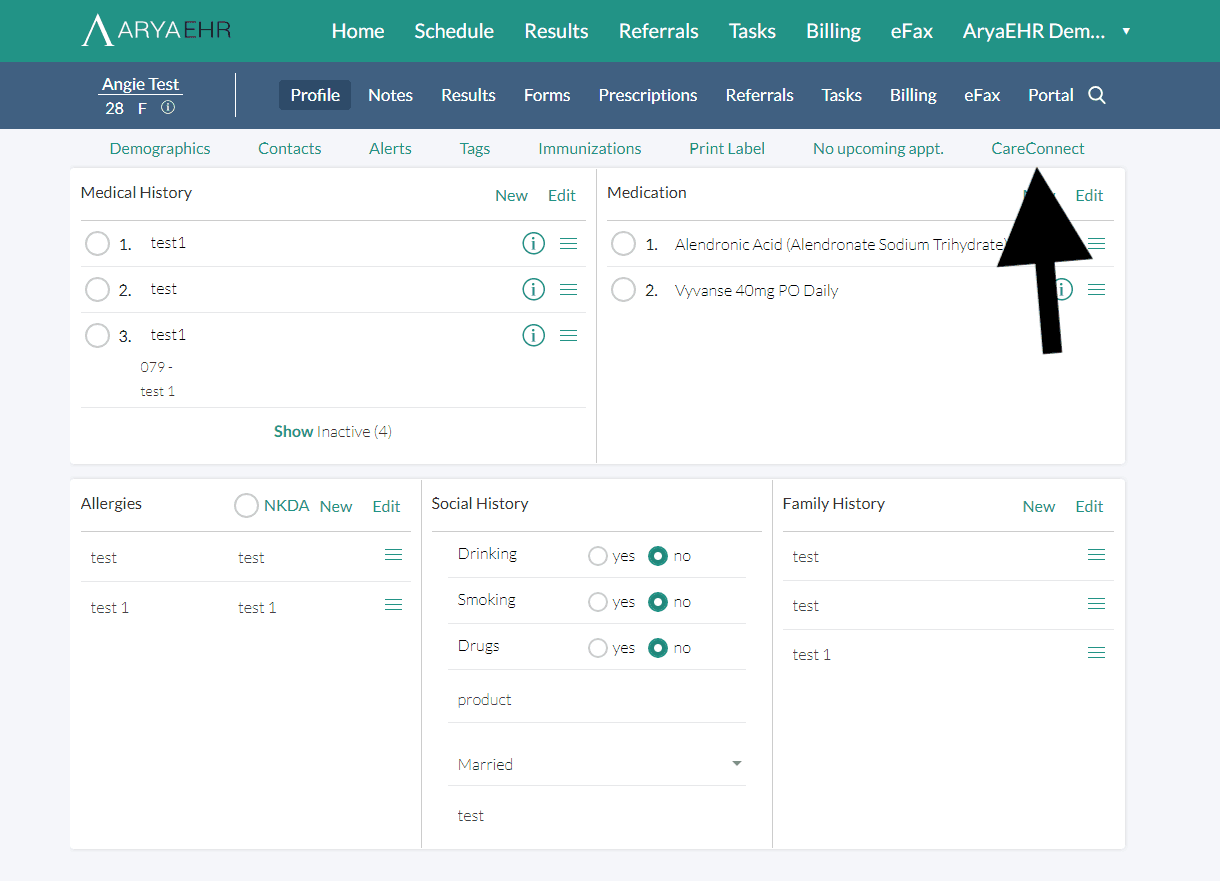Select Alendronic Acid medication circle

(x=623, y=243)
